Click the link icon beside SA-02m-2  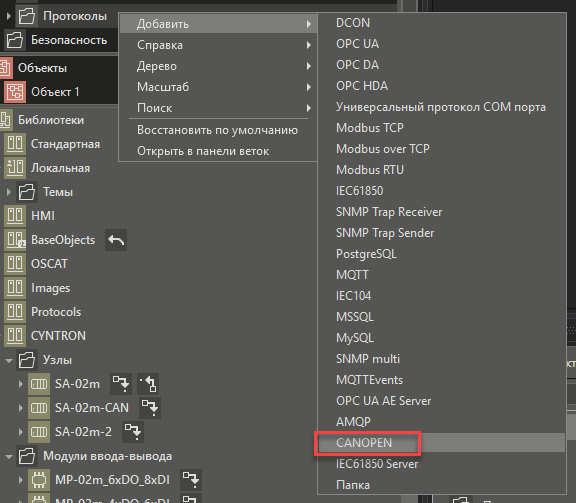point(133,432)
